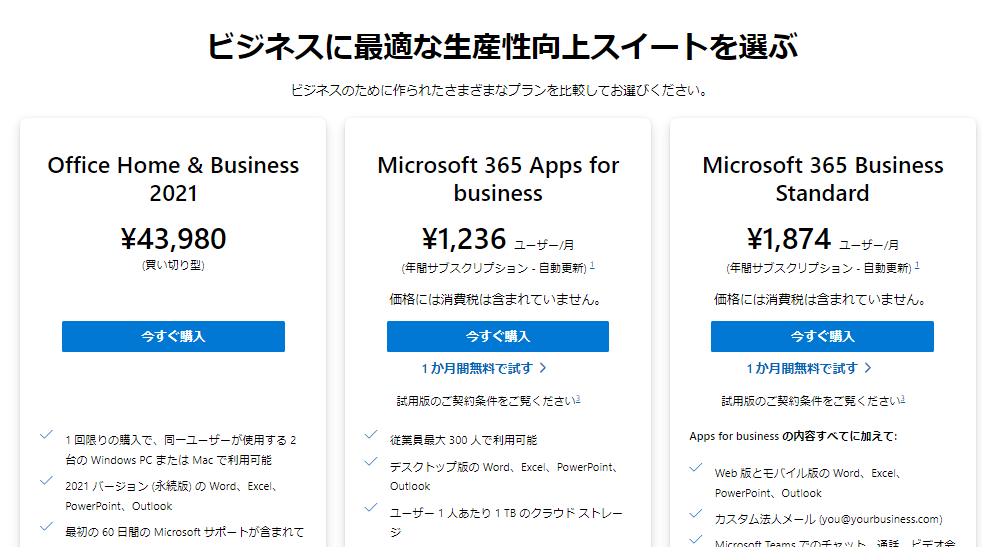Click the page heading ビジネスに最適な生産性向上スイートを選ぶ

coord(502,47)
